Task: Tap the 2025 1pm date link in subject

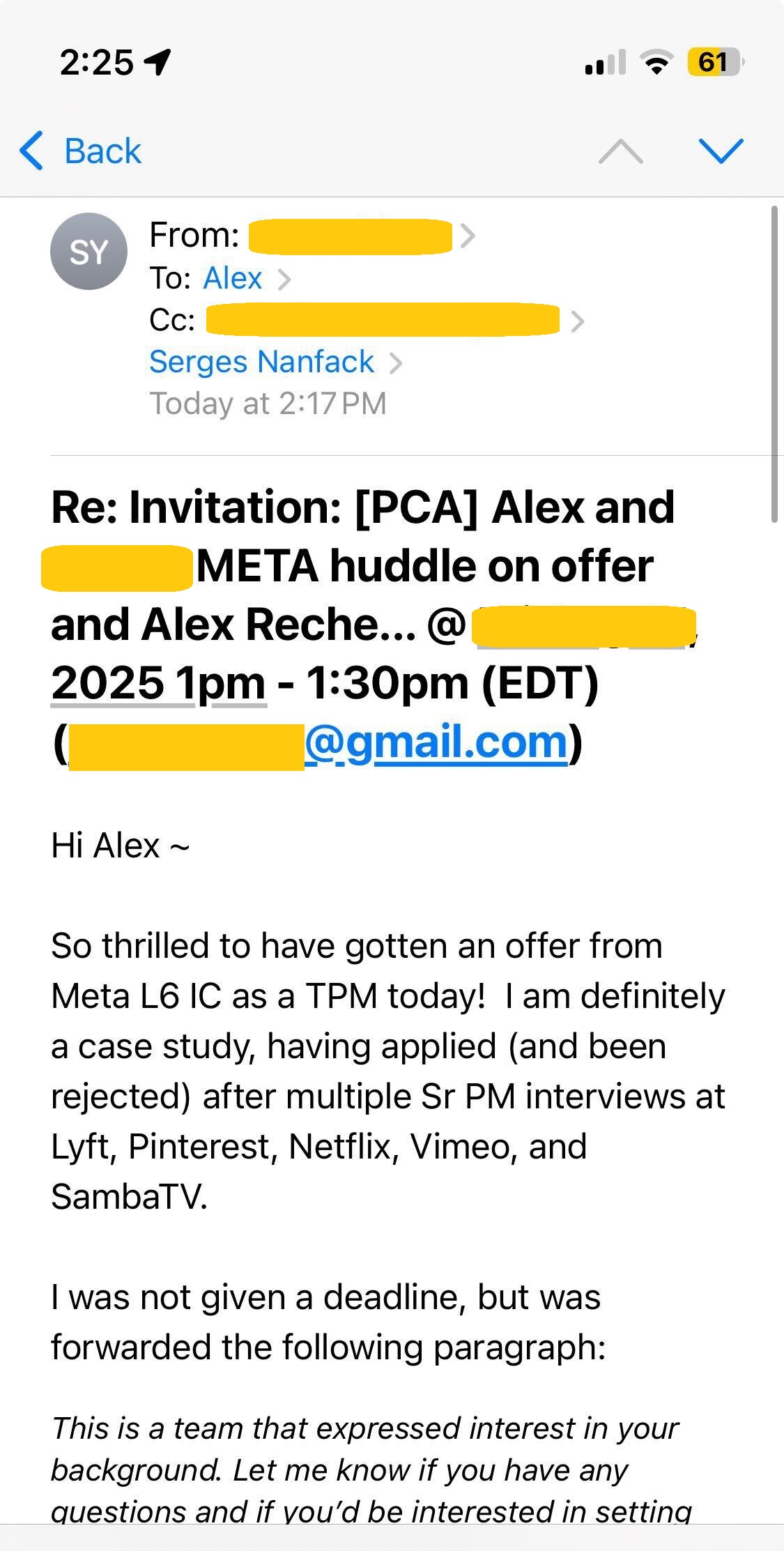Action: point(158,682)
